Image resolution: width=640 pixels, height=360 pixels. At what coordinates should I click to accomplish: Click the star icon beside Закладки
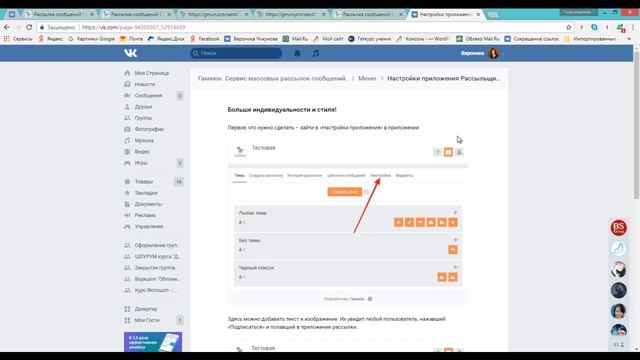point(127,193)
